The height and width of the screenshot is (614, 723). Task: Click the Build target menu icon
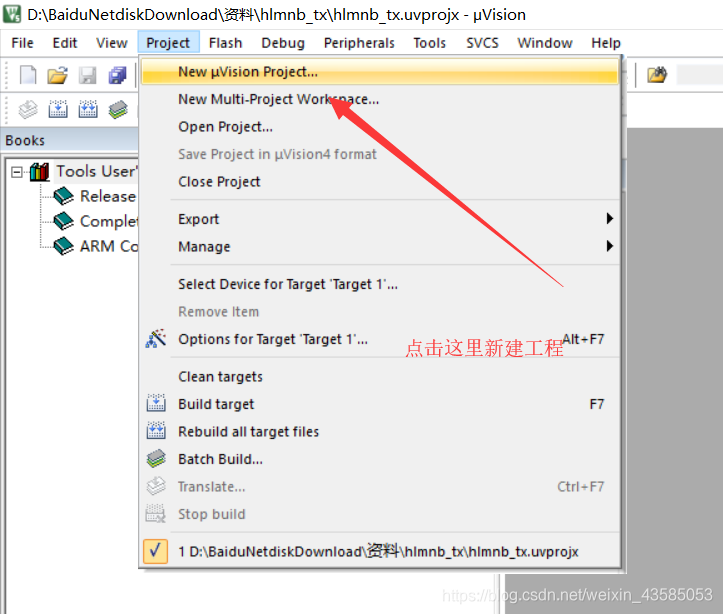pyautogui.click(x=156, y=403)
